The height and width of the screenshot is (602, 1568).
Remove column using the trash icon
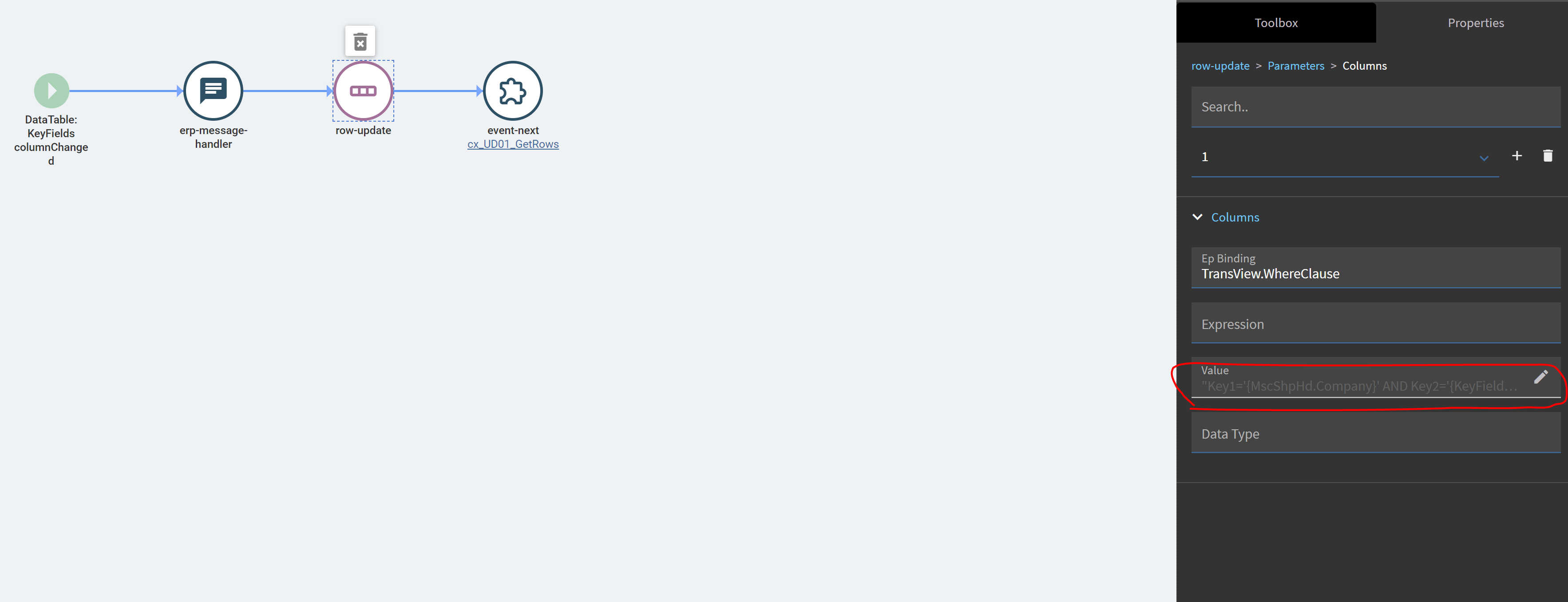1548,156
